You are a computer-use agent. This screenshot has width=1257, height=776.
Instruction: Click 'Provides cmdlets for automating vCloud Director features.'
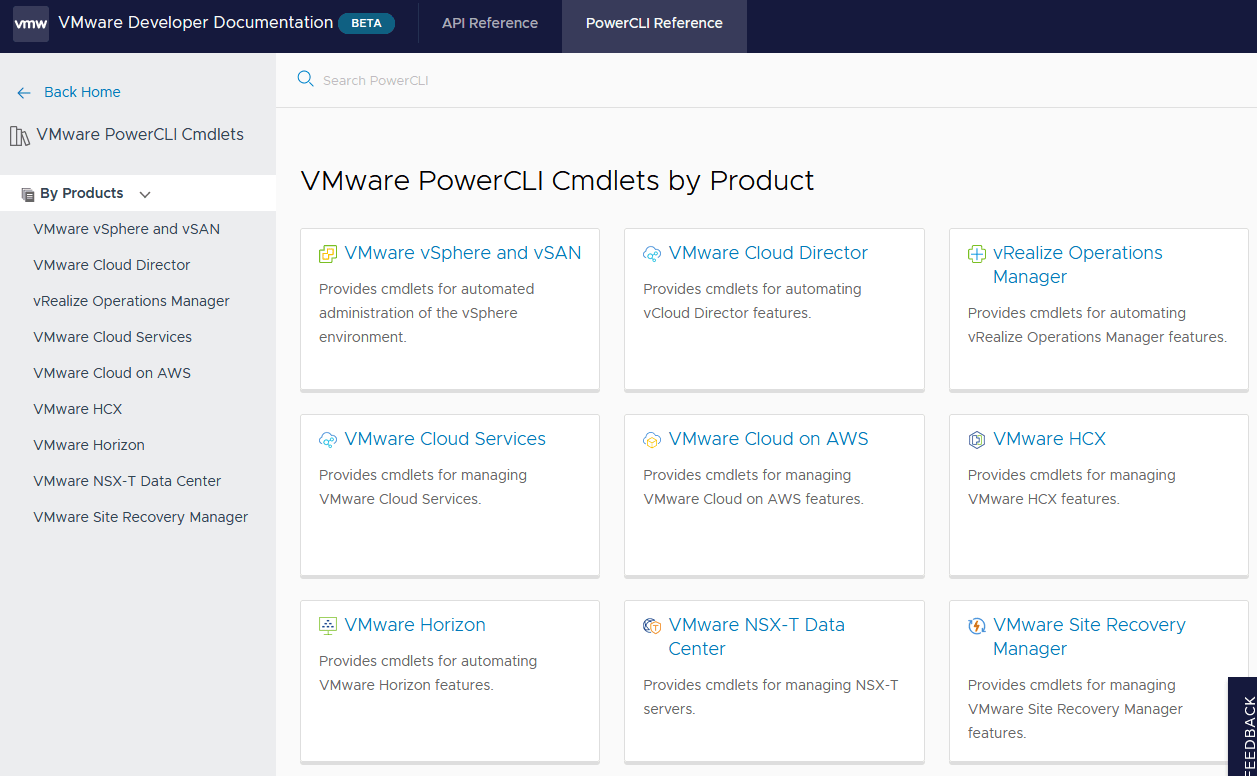(x=752, y=301)
